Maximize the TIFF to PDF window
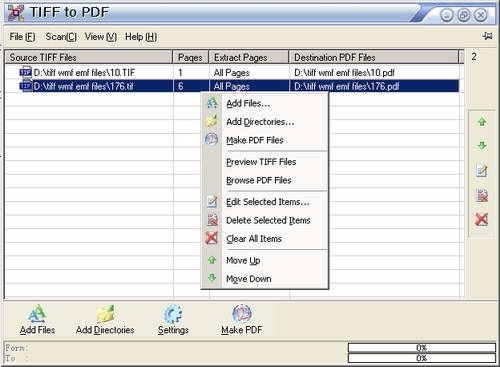Image resolution: width=500 pixels, height=367 pixels. click(464, 15)
